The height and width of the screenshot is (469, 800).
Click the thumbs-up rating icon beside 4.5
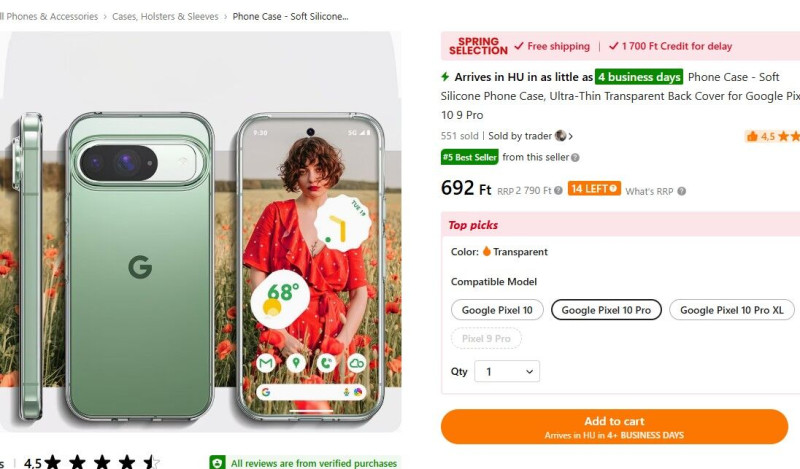[x=752, y=136]
